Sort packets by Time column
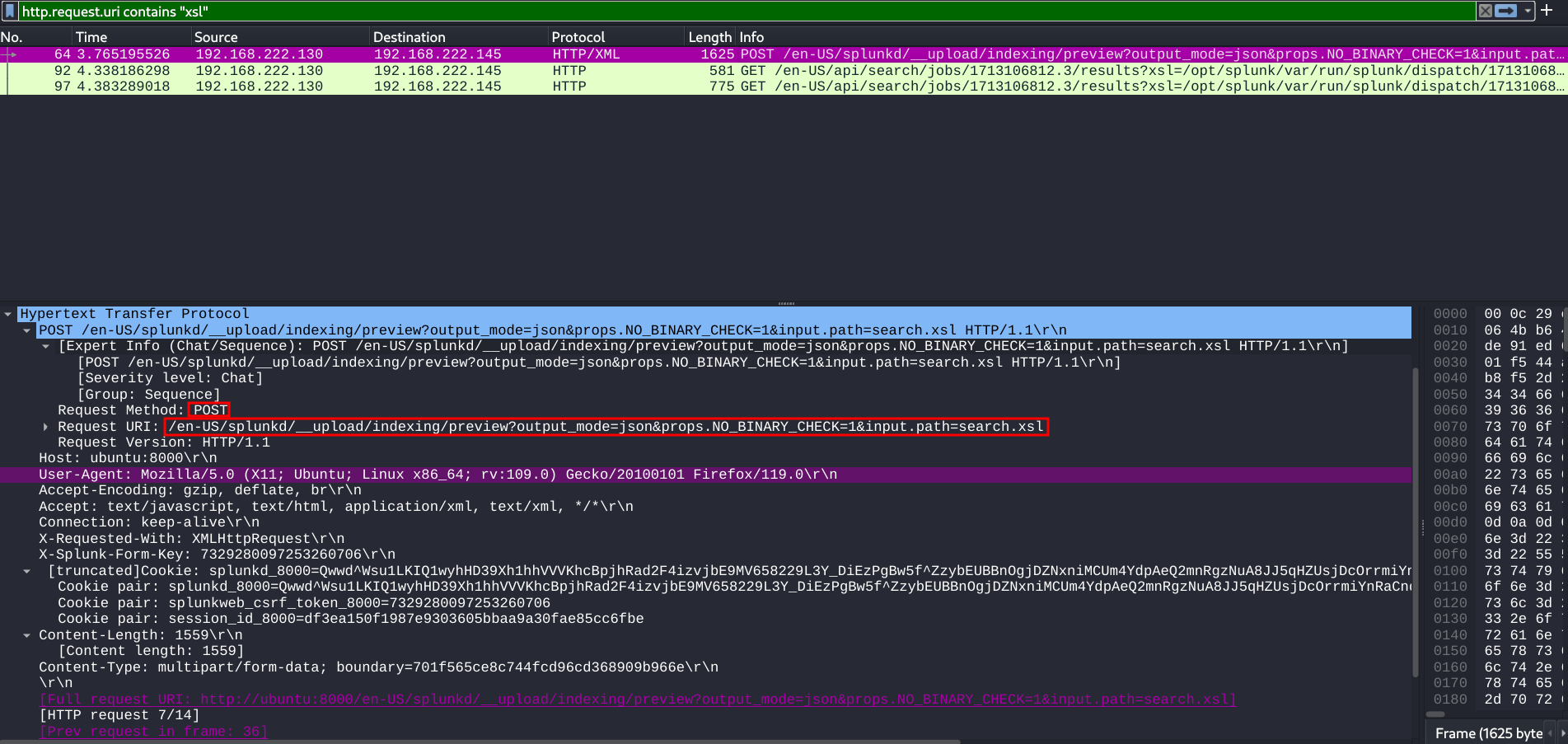The width and height of the screenshot is (1568, 744). click(x=91, y=37)
